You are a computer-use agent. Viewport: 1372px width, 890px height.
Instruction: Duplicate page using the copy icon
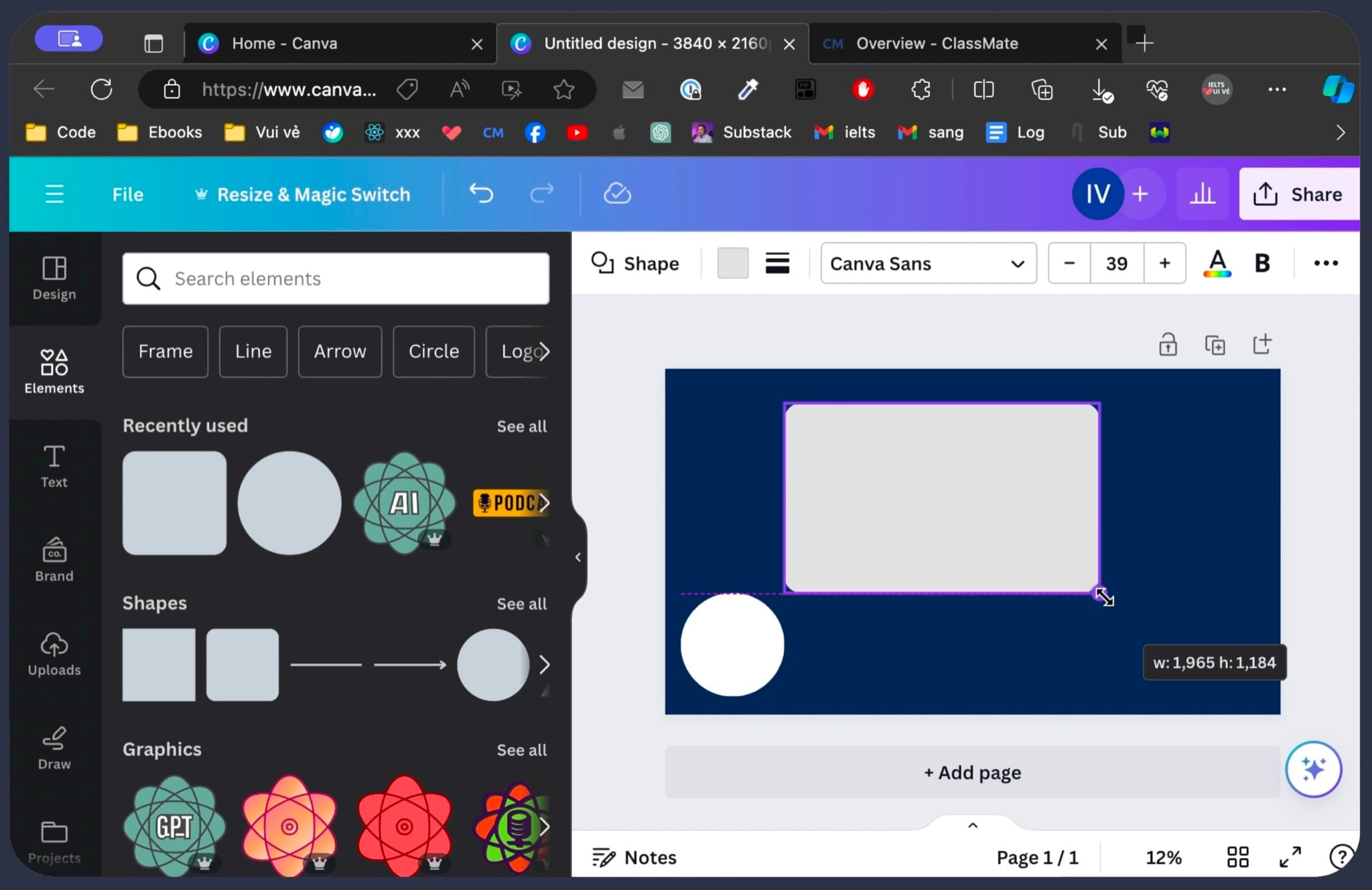coord(1215,345)
